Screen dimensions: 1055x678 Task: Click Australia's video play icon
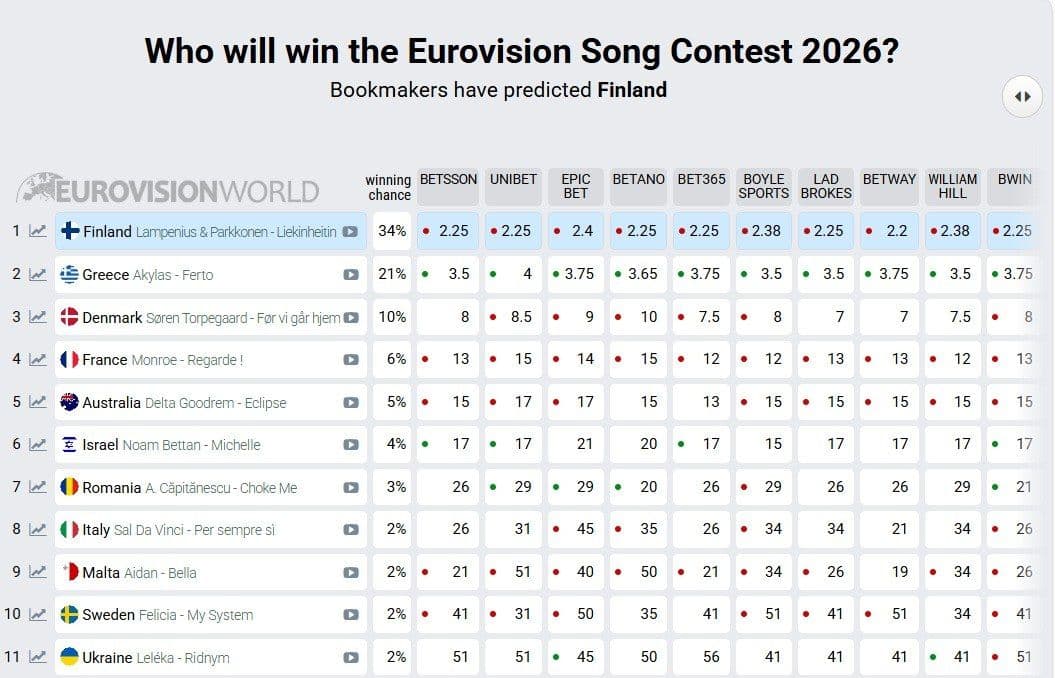click(x=351, y=402)
